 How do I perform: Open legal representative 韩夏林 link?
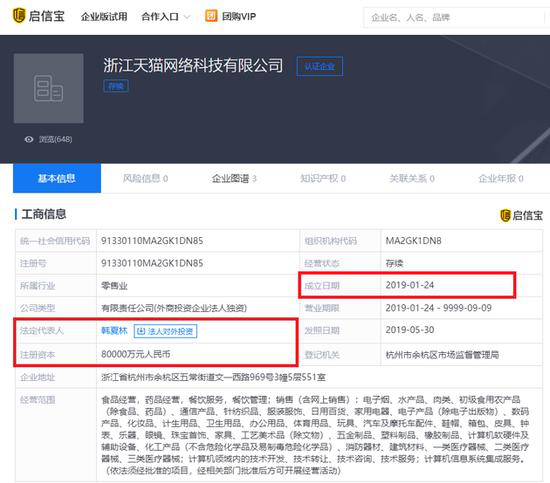(114, 331)
